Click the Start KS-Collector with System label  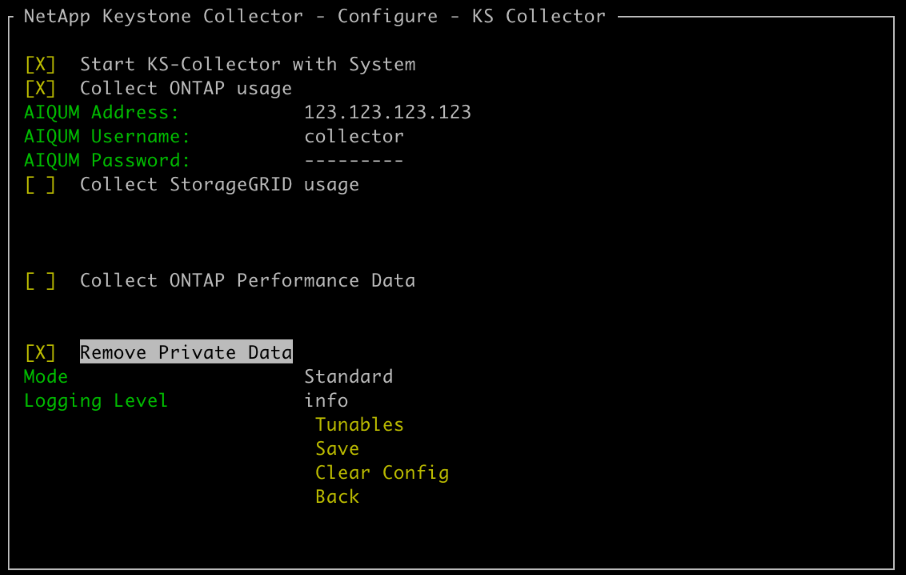pyautogui.click(x=247, y=65)
